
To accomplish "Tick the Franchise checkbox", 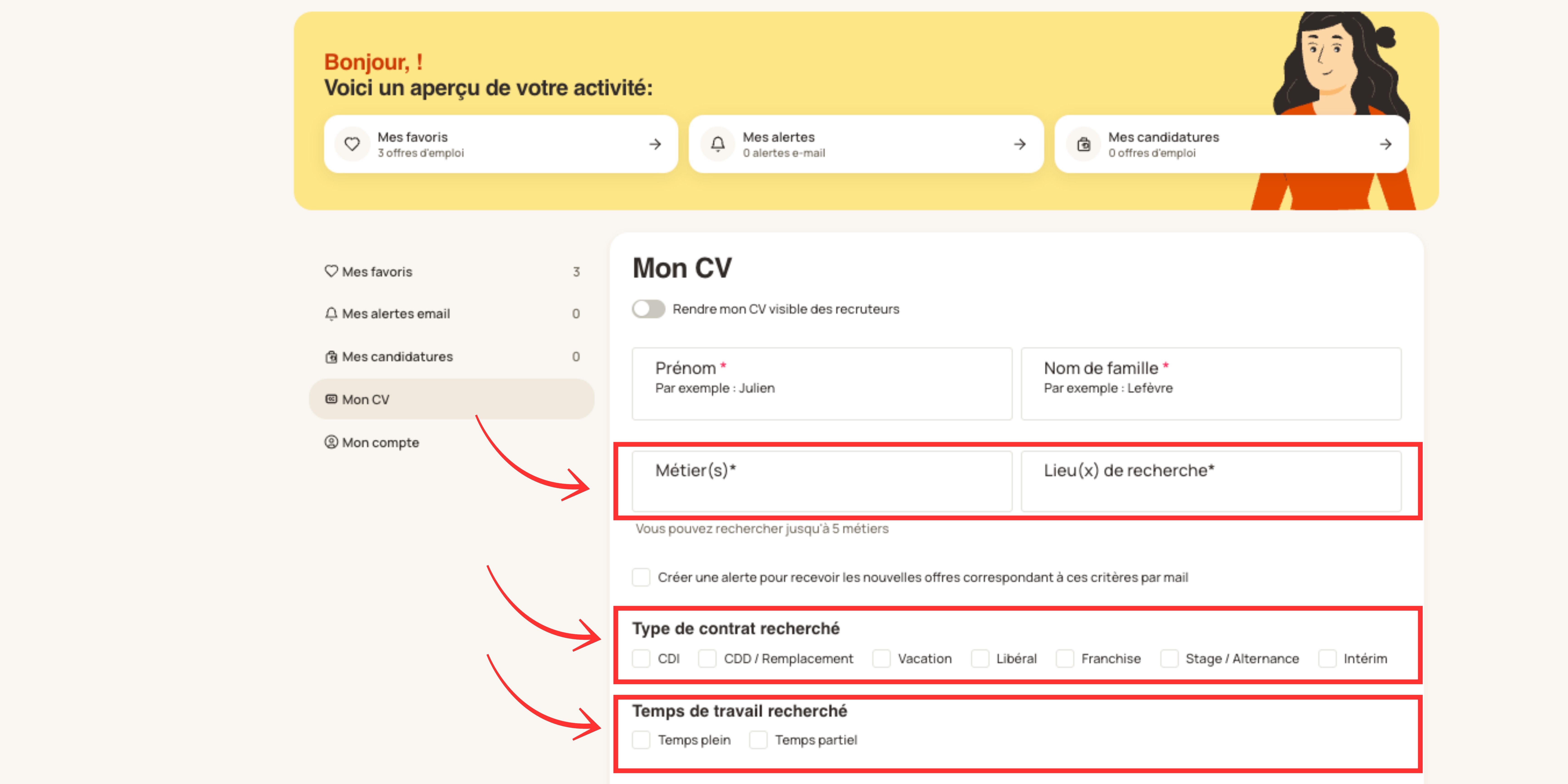I will [x=1065, y=658].
